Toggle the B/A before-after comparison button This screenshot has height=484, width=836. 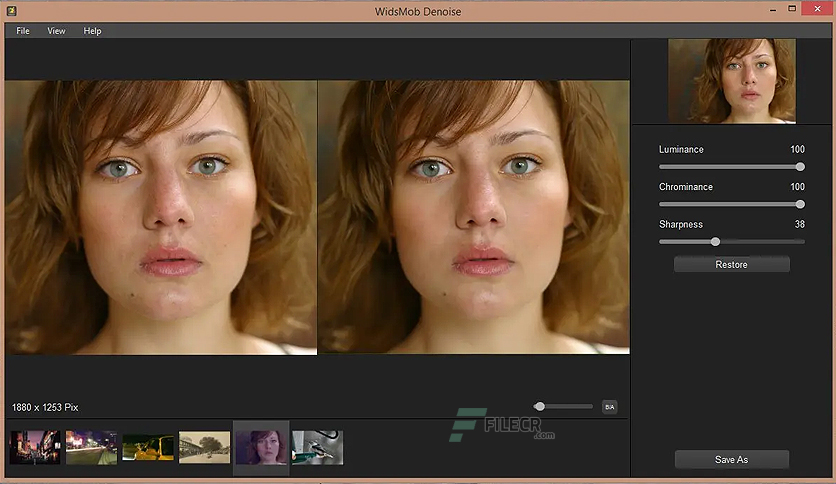pyautogui.click(x=609, y=407)
